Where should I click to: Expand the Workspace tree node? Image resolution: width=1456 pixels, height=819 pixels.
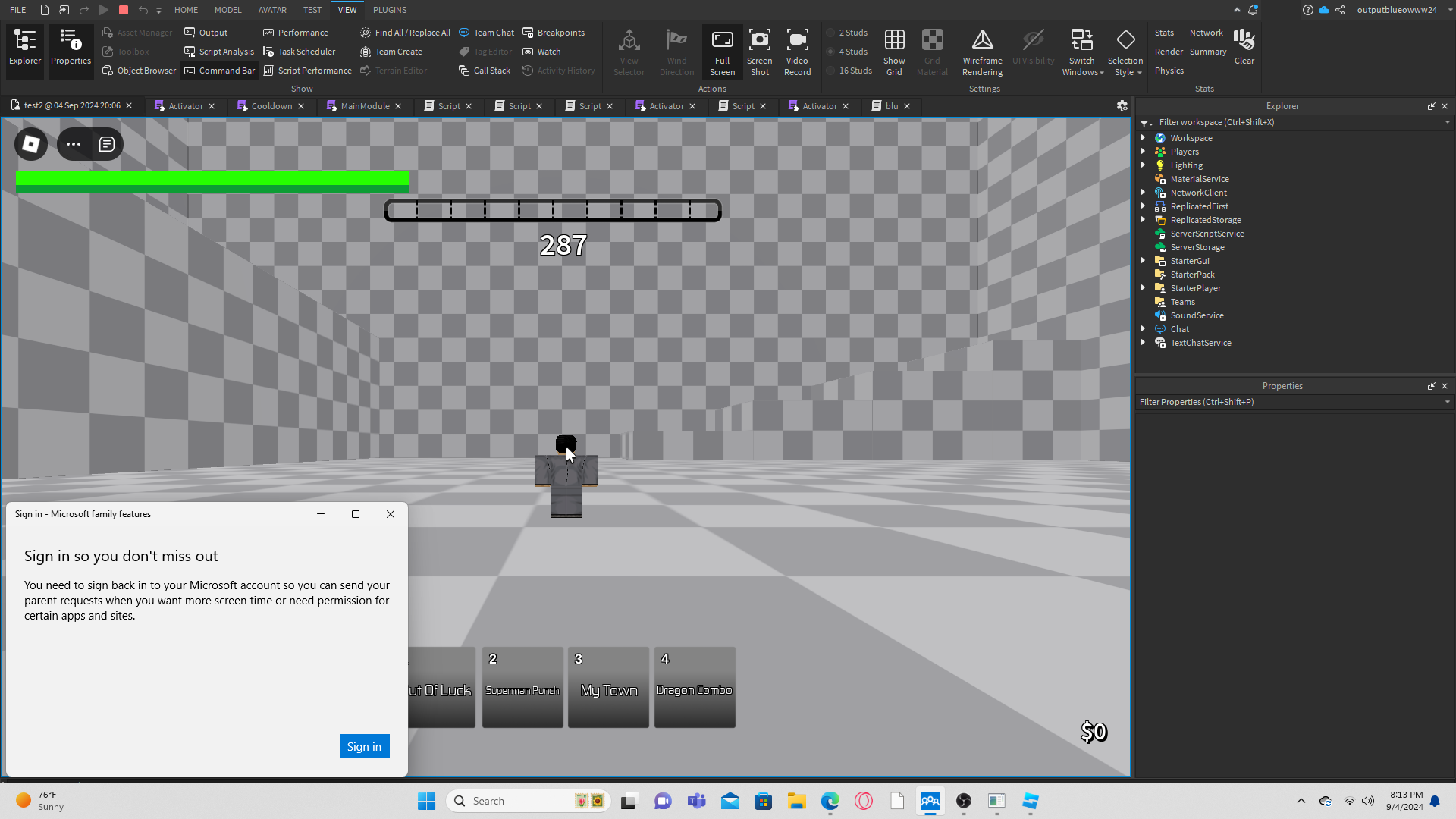click(1143, 138)
